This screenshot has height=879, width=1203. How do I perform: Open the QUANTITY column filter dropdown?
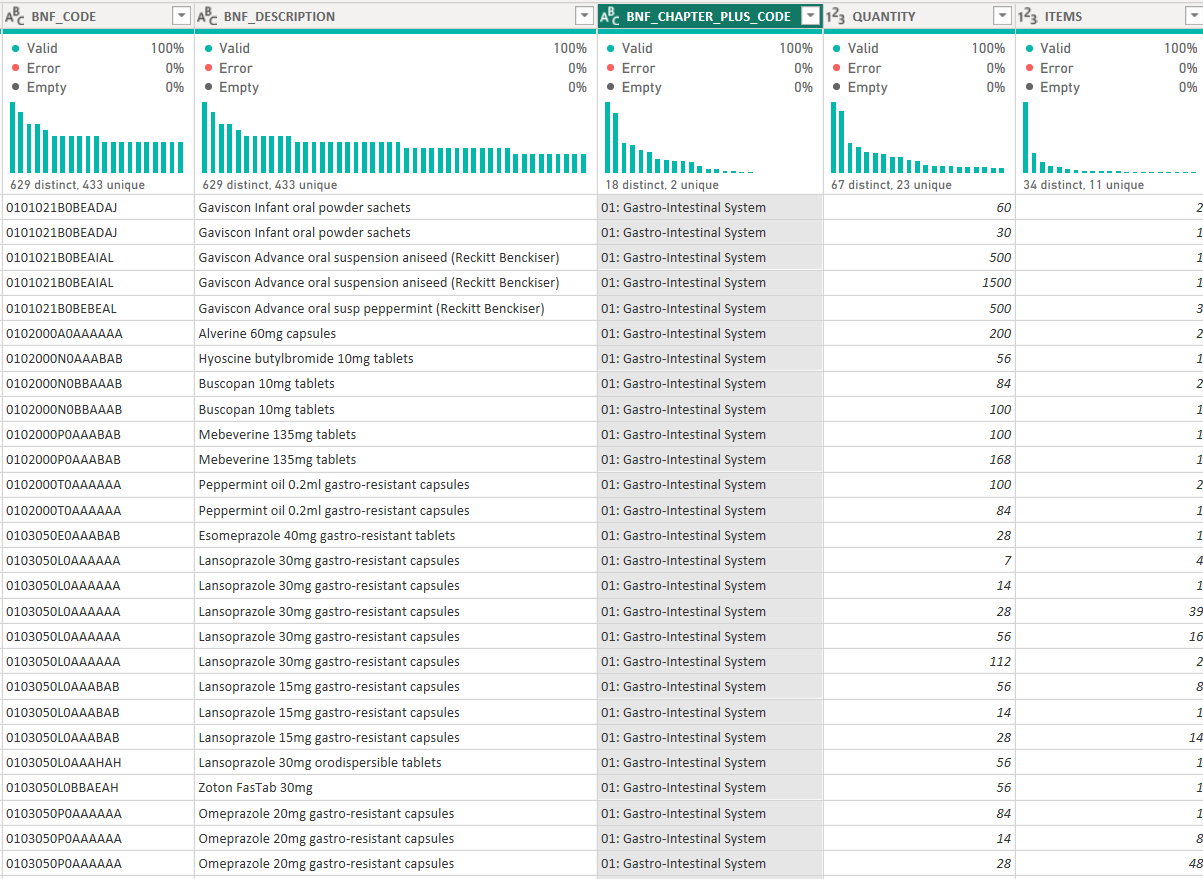click(x=1002, y=16)
